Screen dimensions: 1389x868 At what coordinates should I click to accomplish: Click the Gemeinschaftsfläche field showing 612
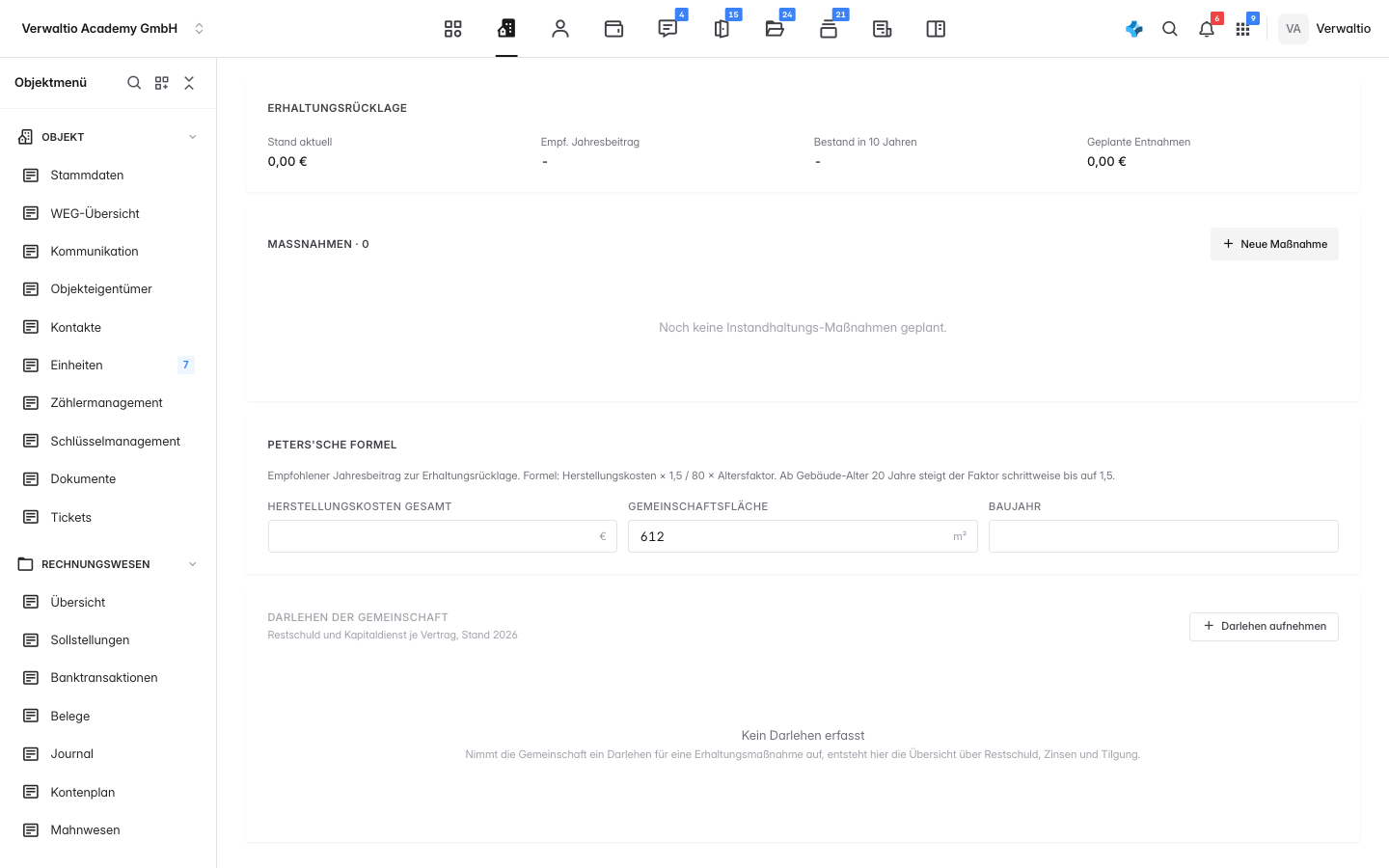click(803, 536)
